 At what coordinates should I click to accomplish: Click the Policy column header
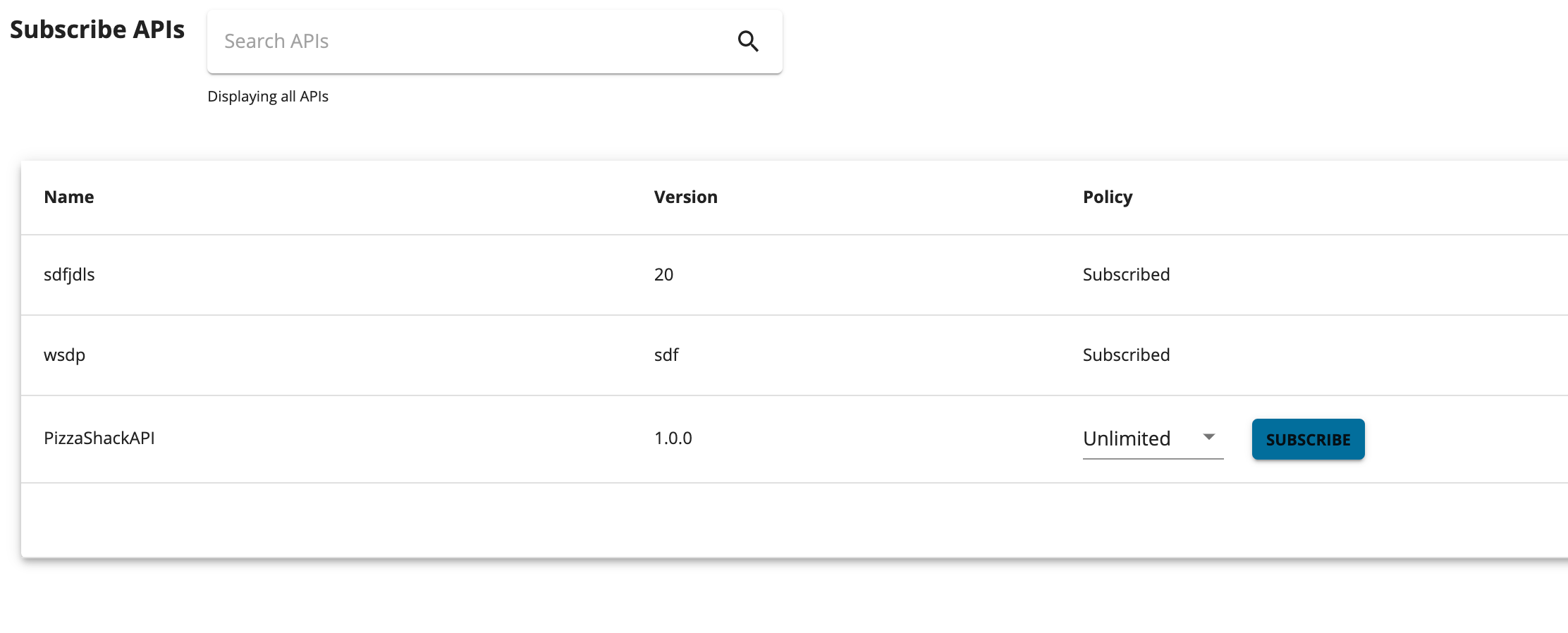tap(1108, 197)
